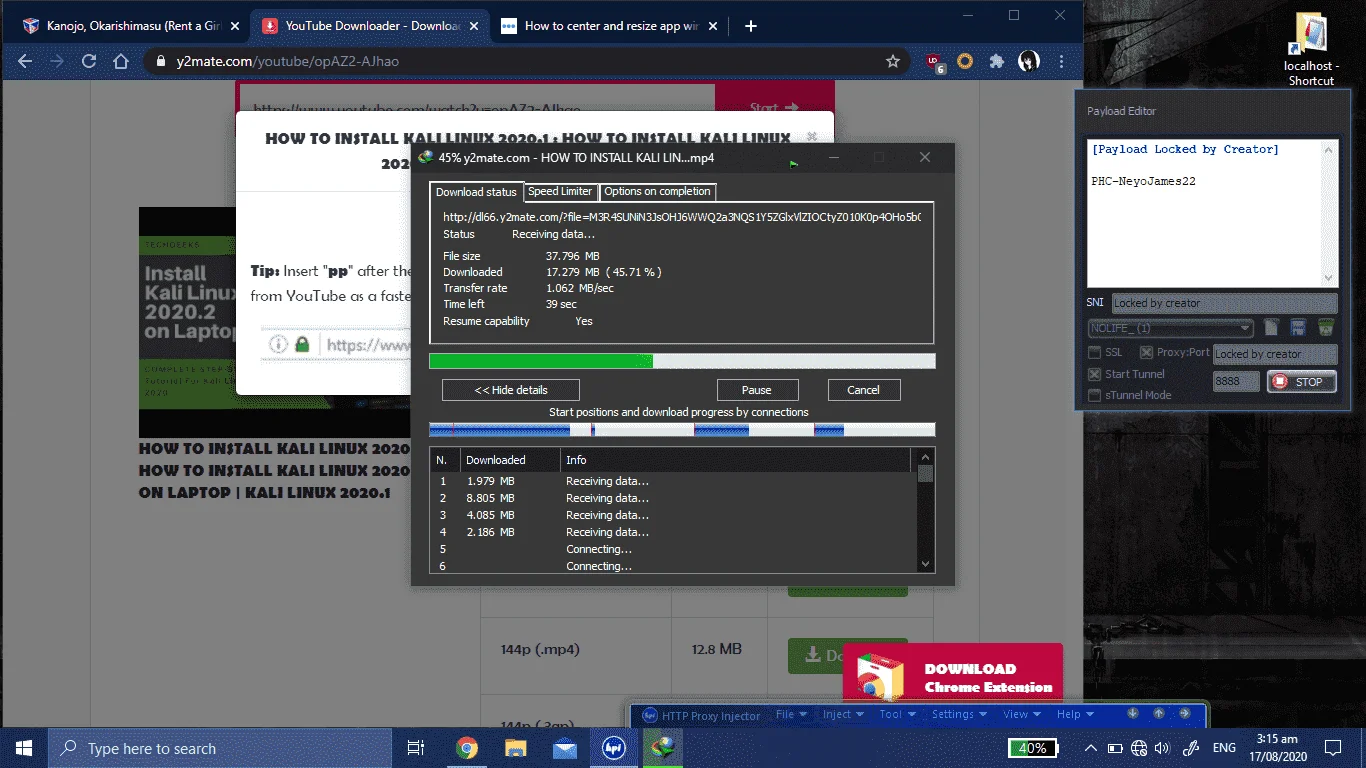1366x768 pixels.
Task: Go back in the Chrome browser
Action: [25, 61]
